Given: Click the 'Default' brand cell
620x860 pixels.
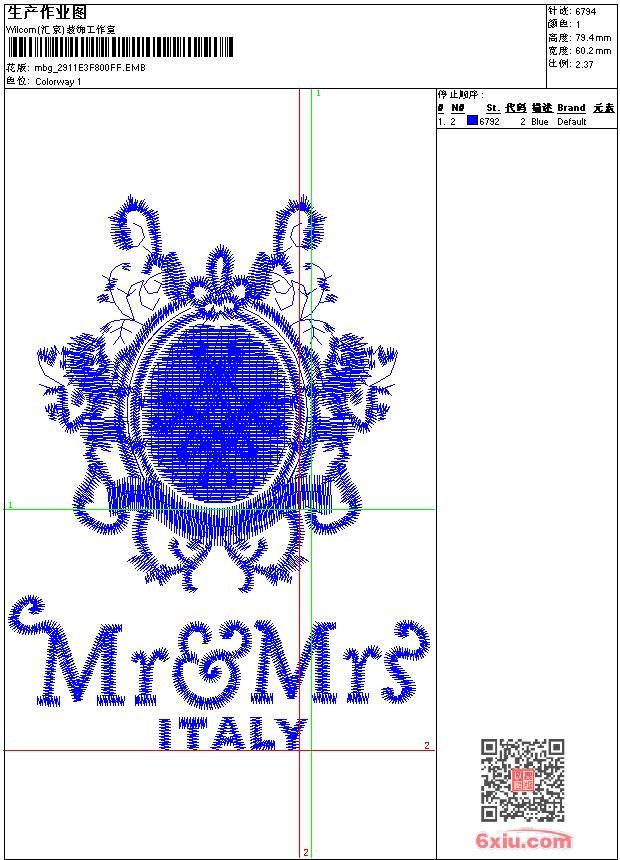Looking at the screenshot, I should (x=572, y=122).
